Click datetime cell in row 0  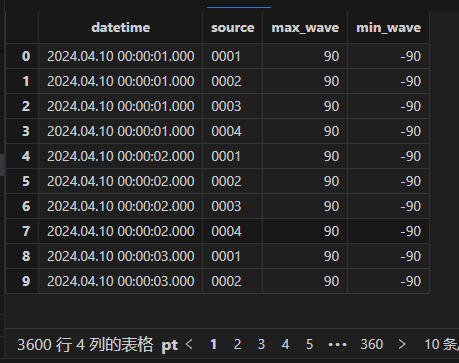[x=121, y=56]
